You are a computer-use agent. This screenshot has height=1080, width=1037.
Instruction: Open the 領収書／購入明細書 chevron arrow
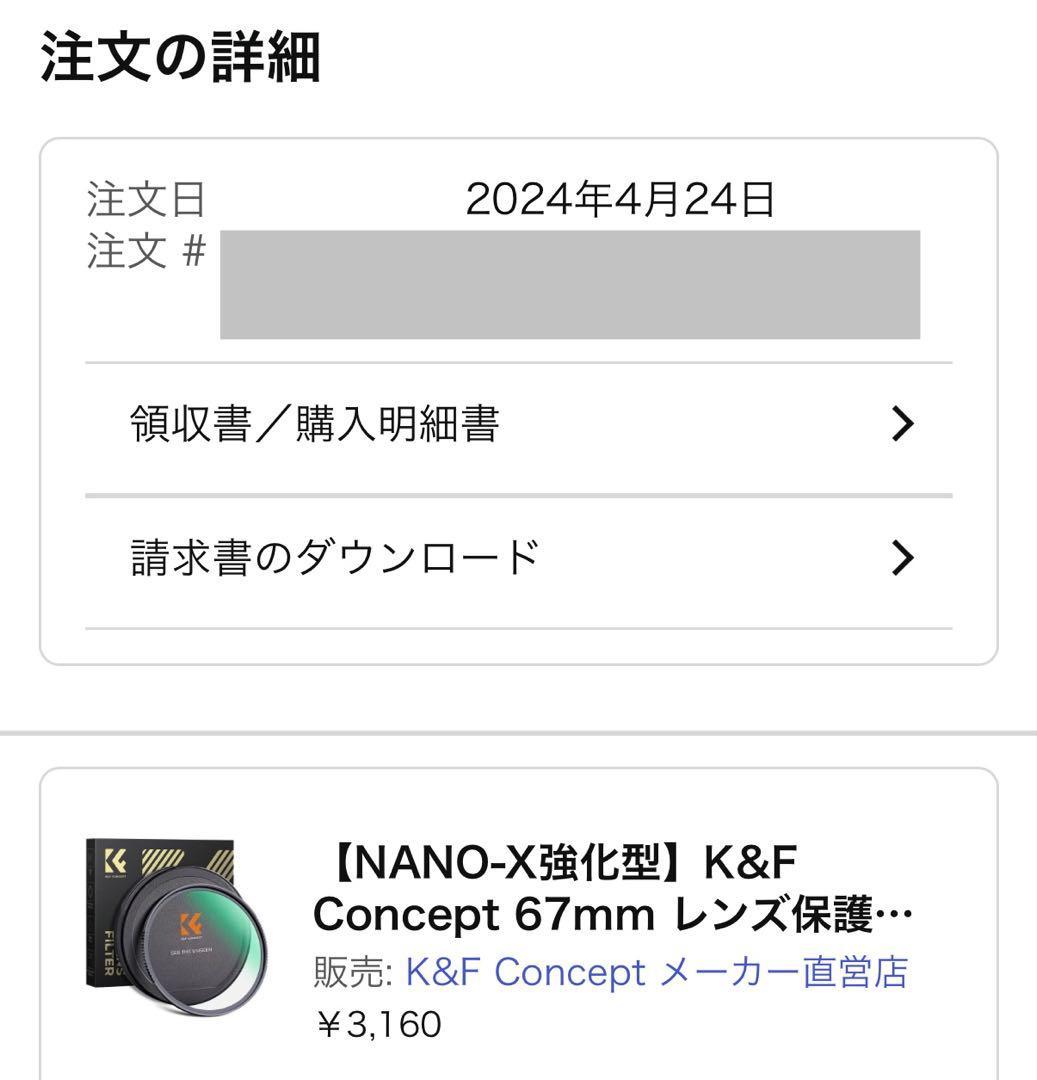(x=902, y=425)
